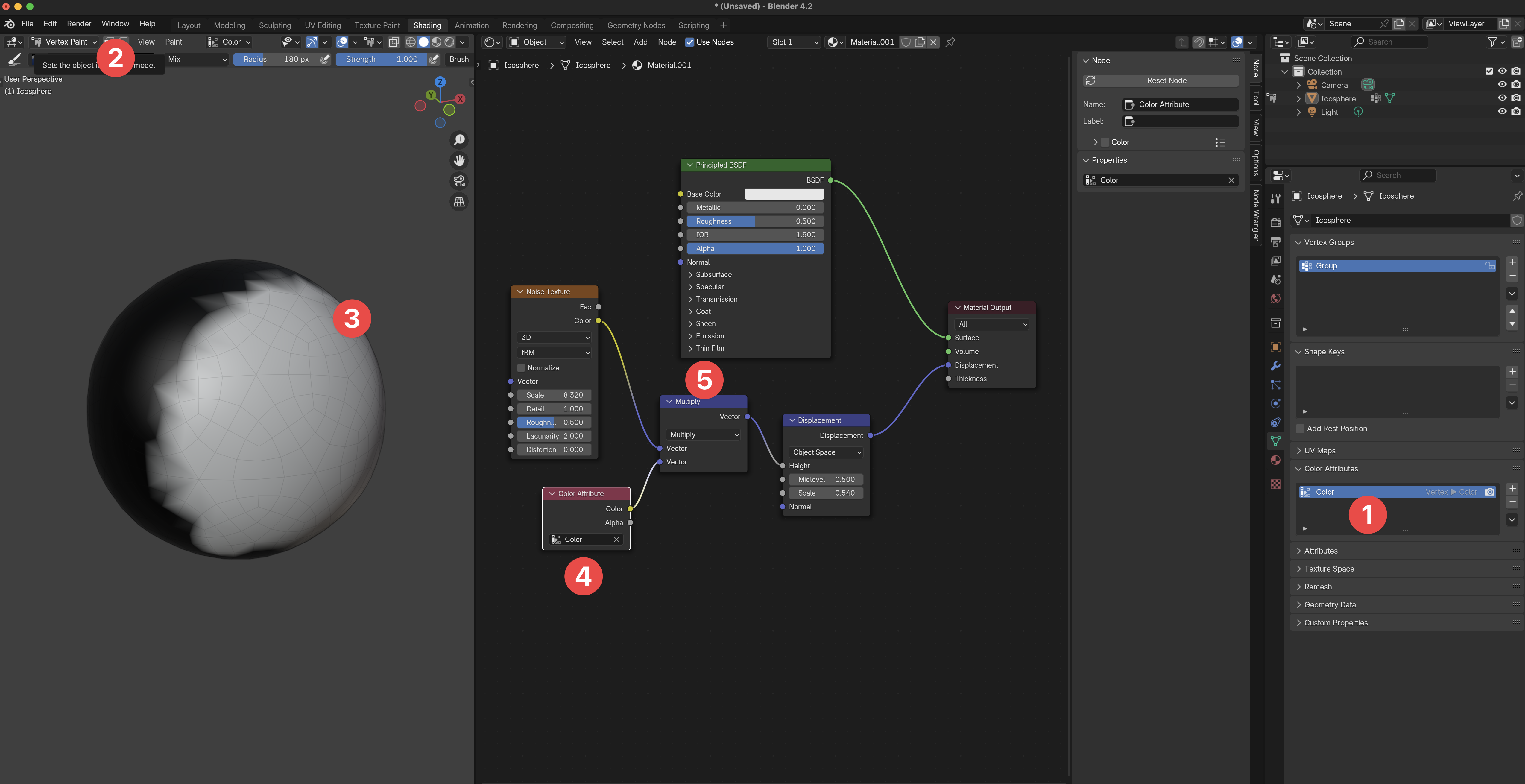Click the pin icon beside Material.001
The height and width of the screenshot is (784, 1525).
(x=950, y=42)
